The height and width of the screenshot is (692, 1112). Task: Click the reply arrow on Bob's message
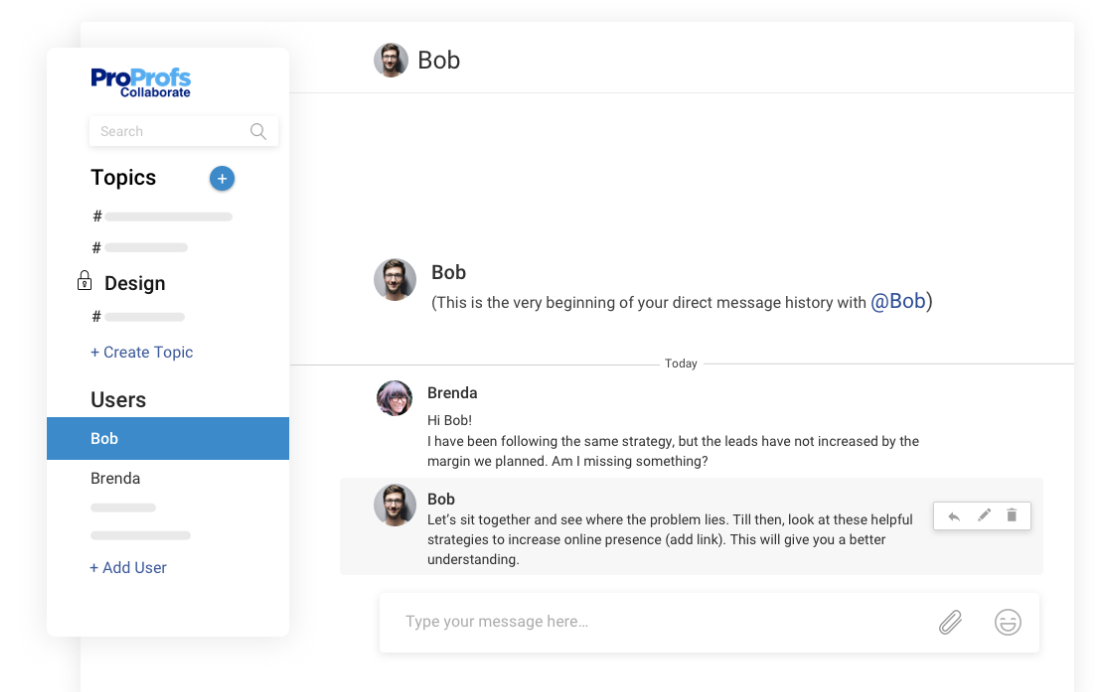pyautogui.click(x=954, y=516)
